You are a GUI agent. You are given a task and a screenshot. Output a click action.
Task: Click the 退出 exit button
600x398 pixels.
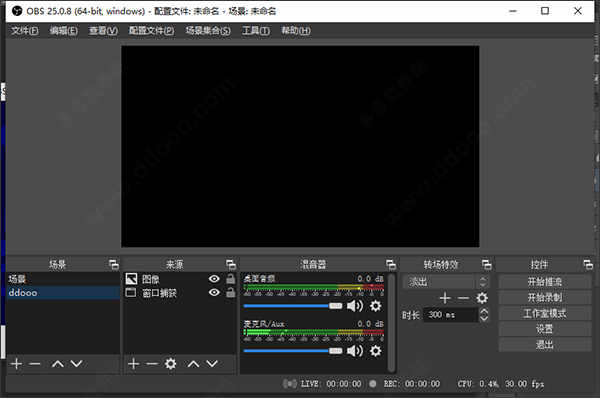tap(545, 345)
